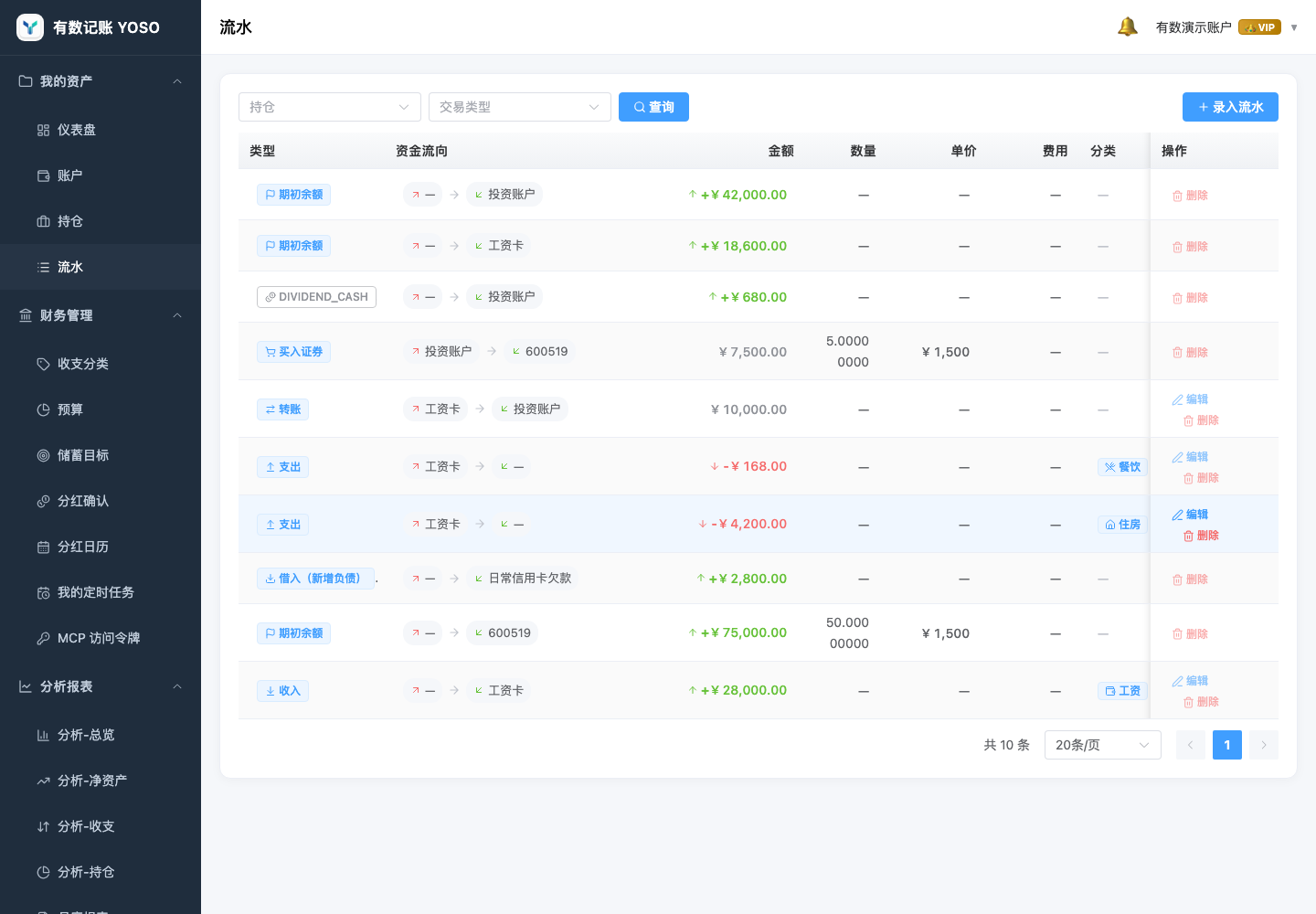
Task: Edit the 转账 ¥10,000.00 row
Action: 1190,399
